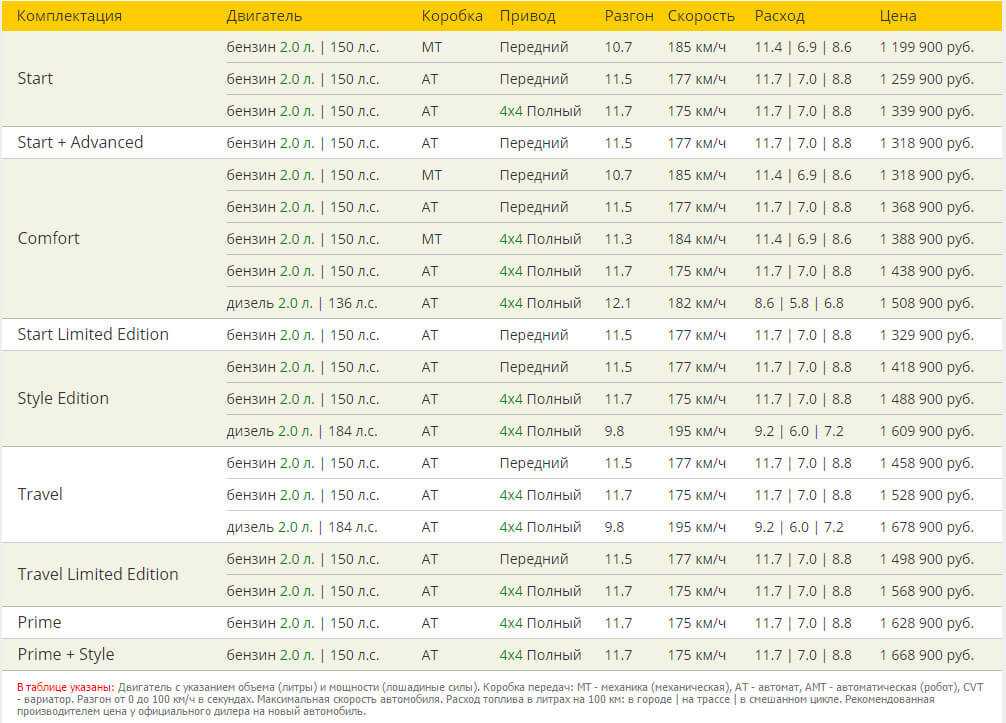Image resolution: width=1006 pixels, height=723 pixels.
Task: Click the 1 199 900 руб. price
Action: click(x=926, y=47)
